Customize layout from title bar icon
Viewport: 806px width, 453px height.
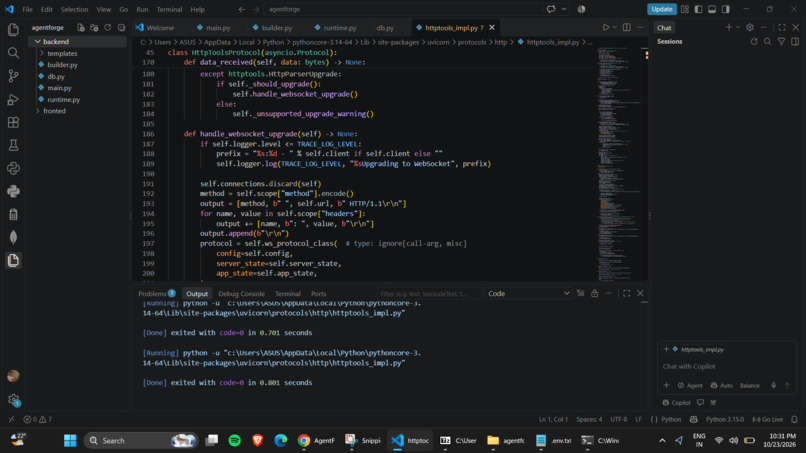(685, 9)
